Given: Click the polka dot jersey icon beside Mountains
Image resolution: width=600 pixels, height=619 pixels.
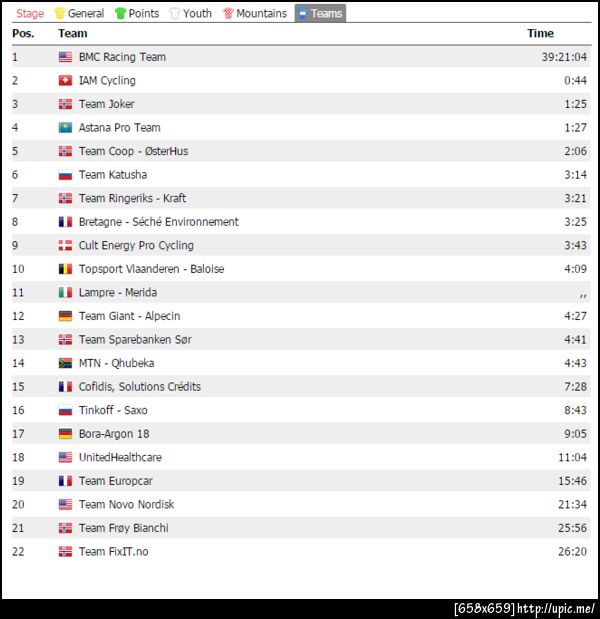Looking at the screenshot, I should pos(228,13).
